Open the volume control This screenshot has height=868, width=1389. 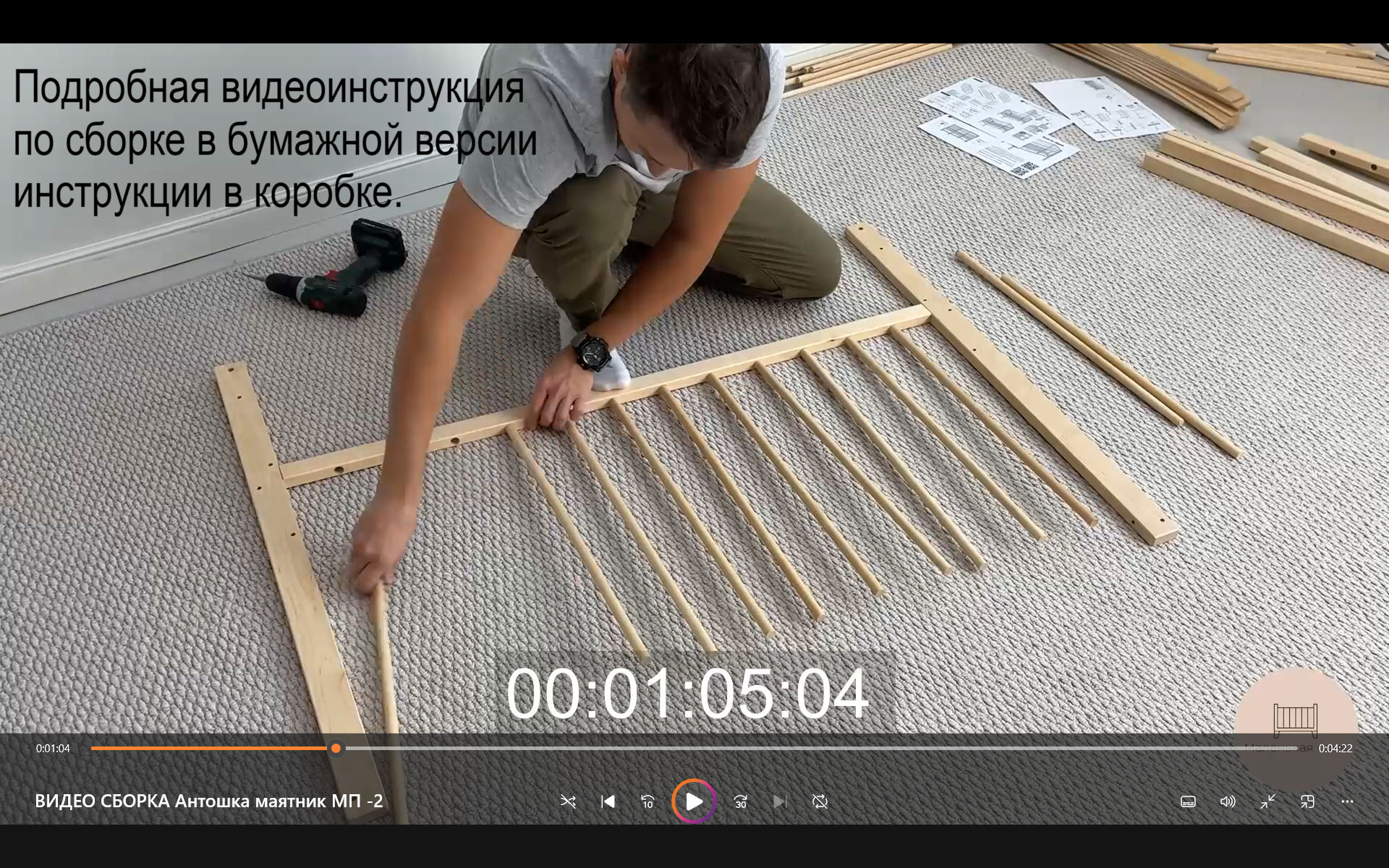click(1228, 801)
